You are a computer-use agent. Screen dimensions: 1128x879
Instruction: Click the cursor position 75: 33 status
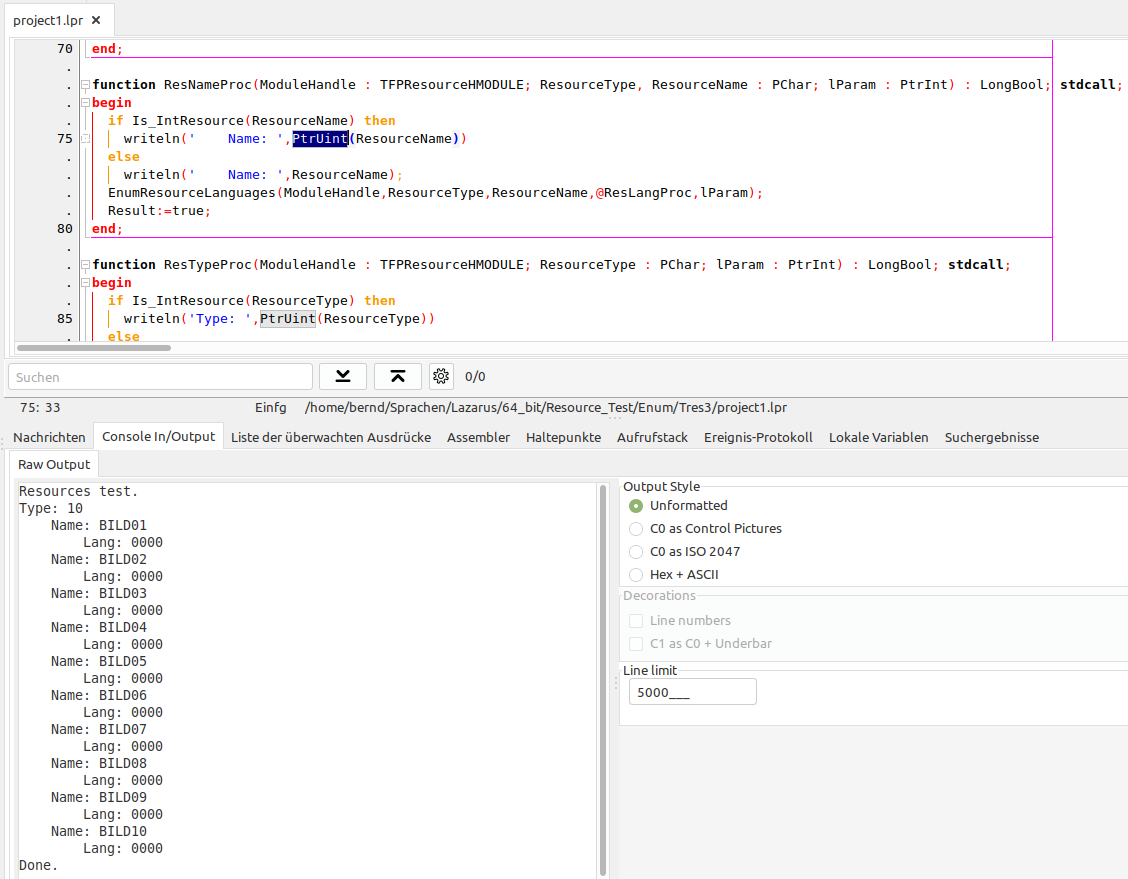(40, 408)
